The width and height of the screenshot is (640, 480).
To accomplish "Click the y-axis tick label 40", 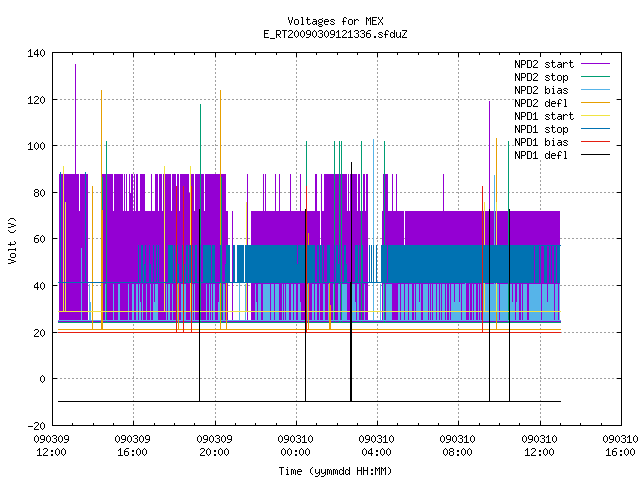I will click(x=39, y=286).
